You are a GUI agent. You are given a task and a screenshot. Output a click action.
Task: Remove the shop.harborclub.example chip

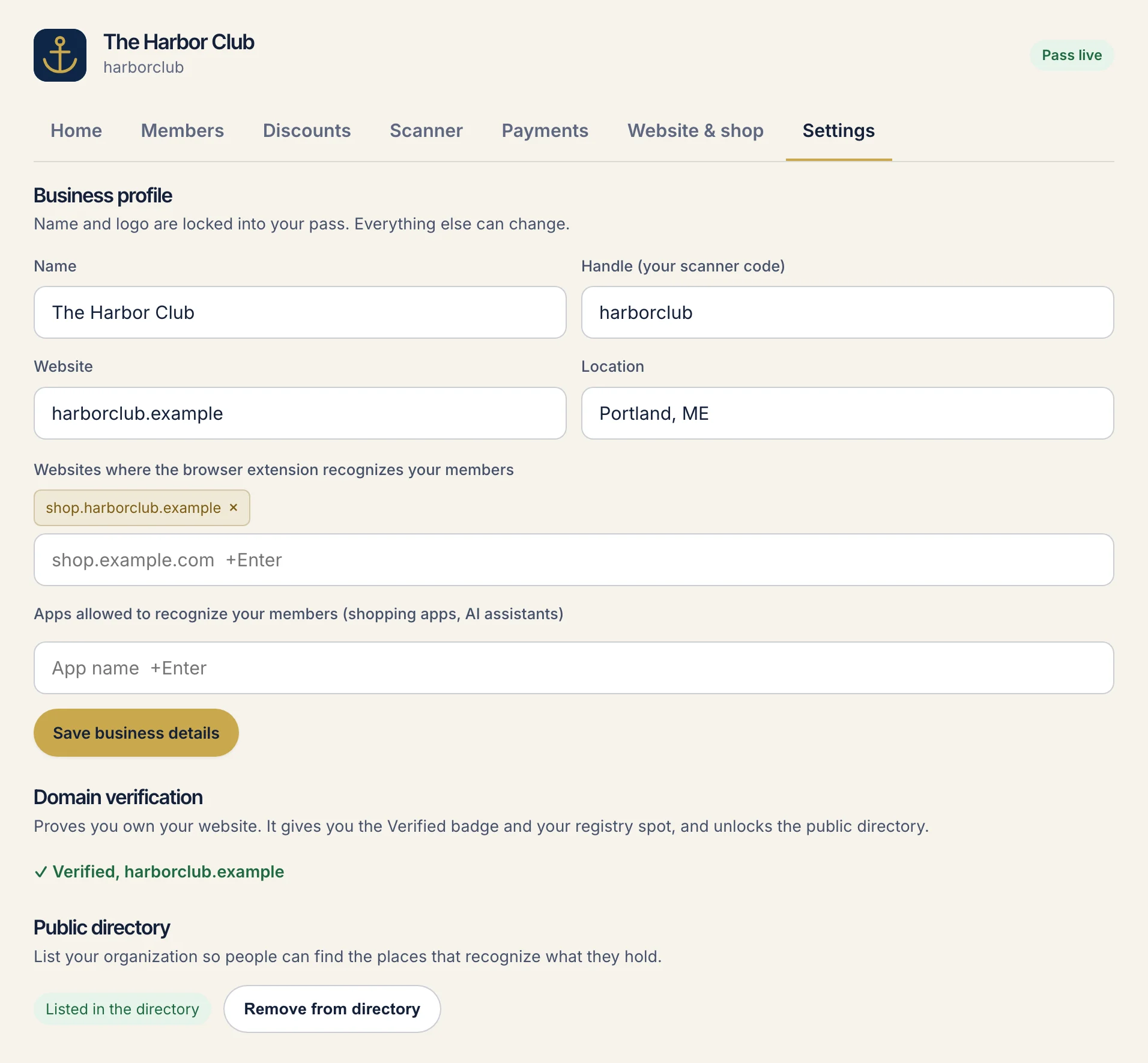tap(234, 507)
